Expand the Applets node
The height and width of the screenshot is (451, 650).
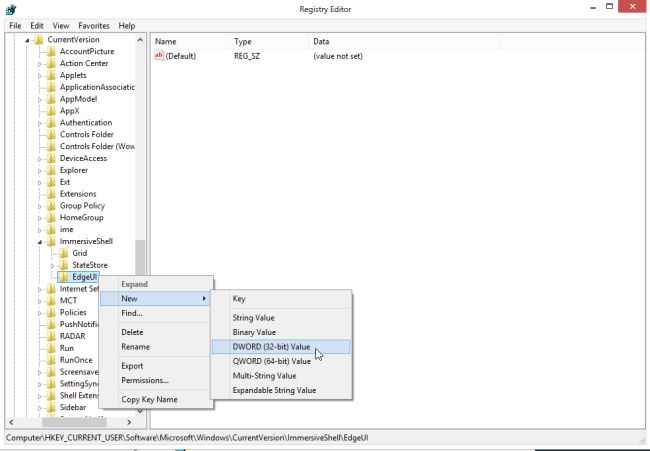40,76
